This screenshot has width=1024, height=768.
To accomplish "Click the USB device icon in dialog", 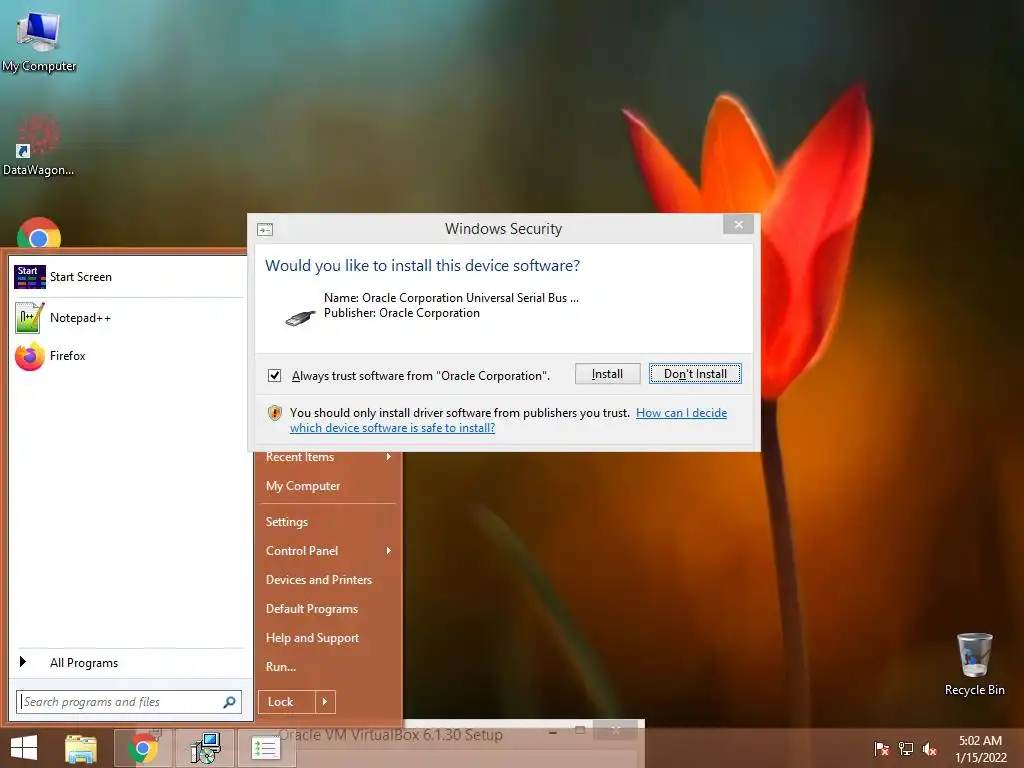I will point(300,317).
